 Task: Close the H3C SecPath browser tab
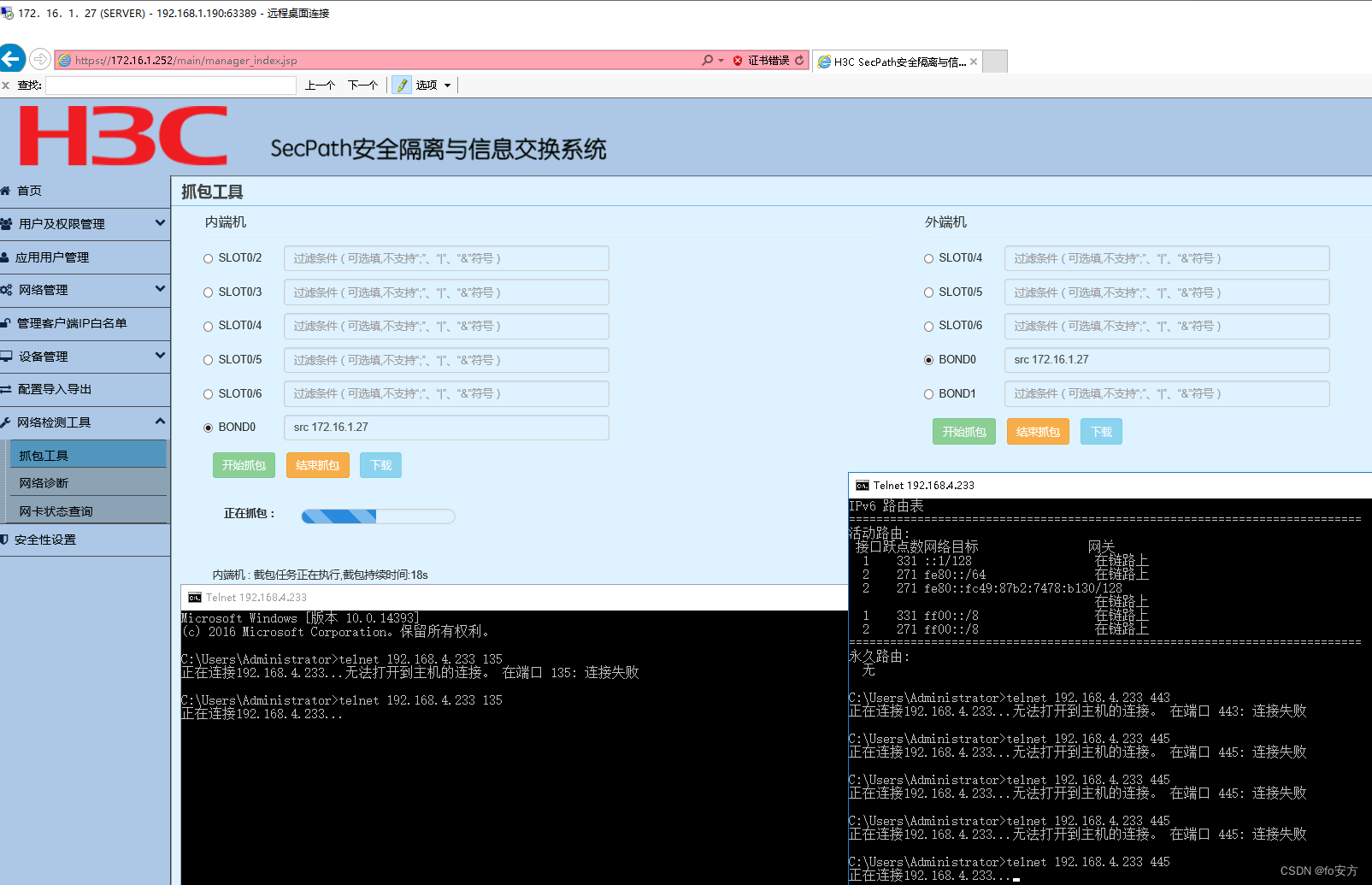pos(974,62)
